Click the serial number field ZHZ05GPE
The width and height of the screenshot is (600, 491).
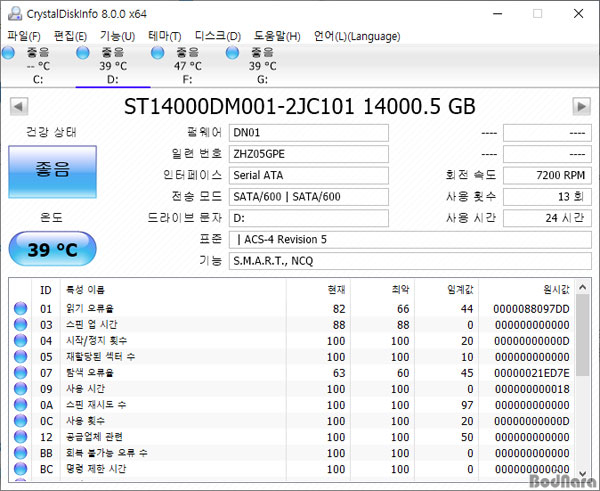(x=309, y=154)
